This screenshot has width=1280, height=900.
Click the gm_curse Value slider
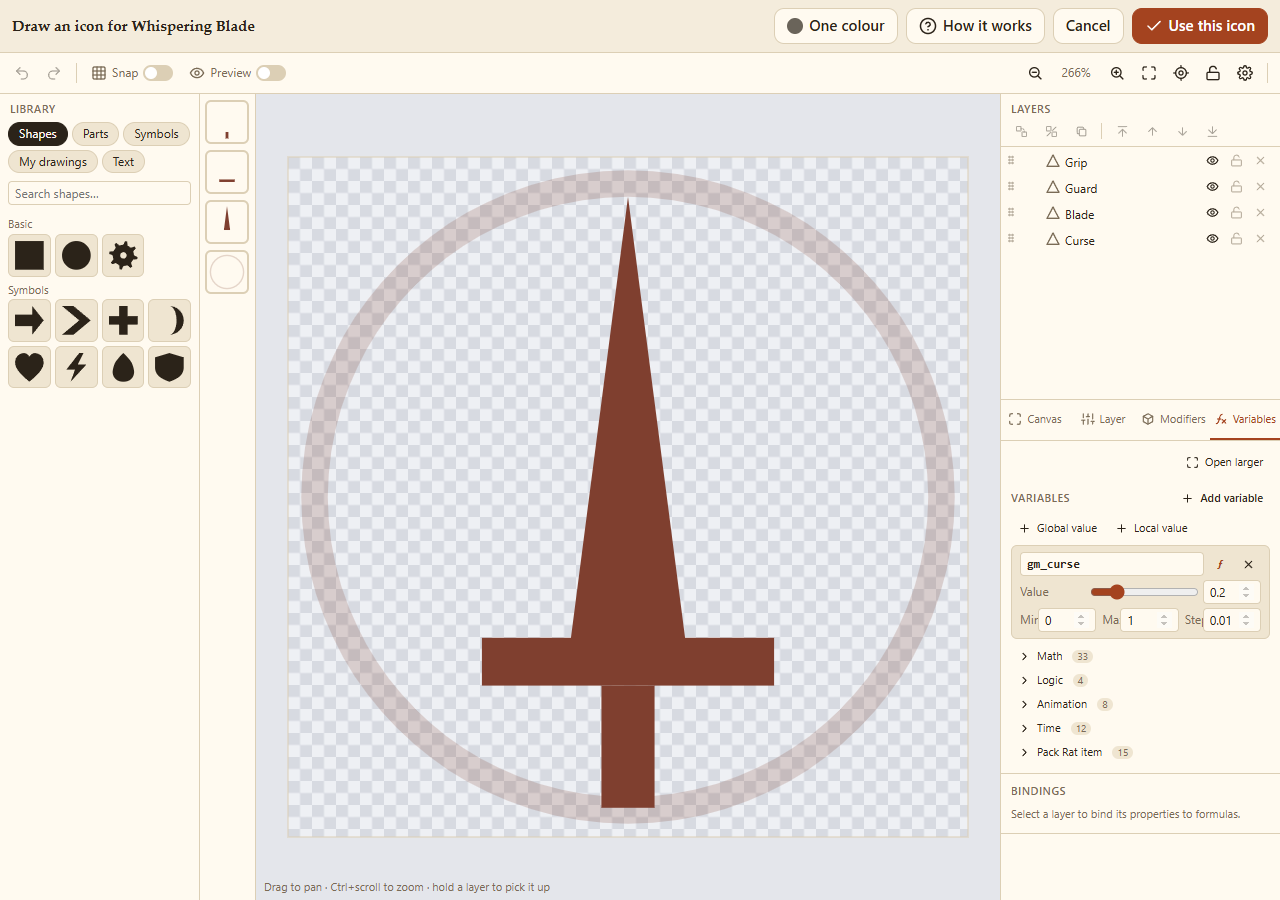click(x=1144, y=592)
